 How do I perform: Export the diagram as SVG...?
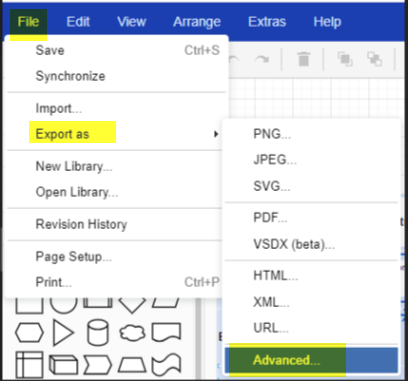(x=311, y=186)
